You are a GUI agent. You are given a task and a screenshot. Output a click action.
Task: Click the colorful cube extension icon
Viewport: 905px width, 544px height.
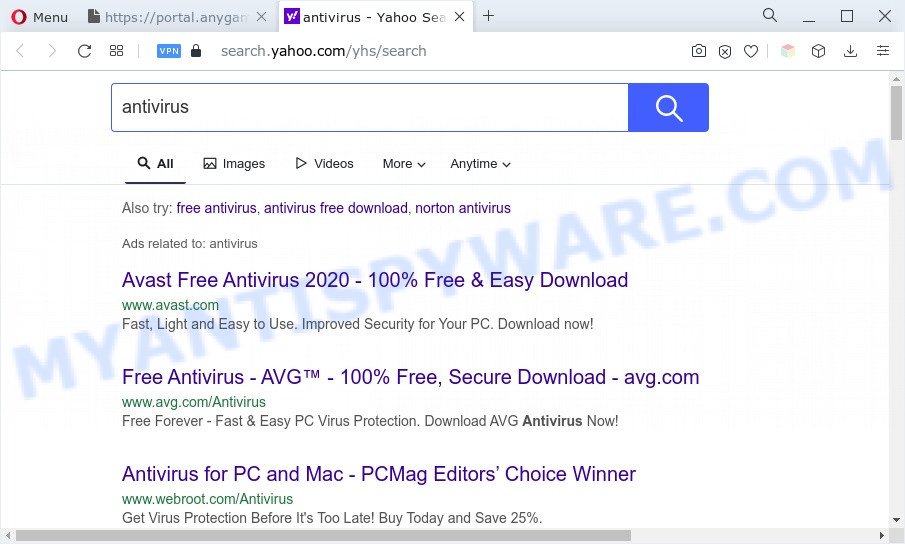788,51
